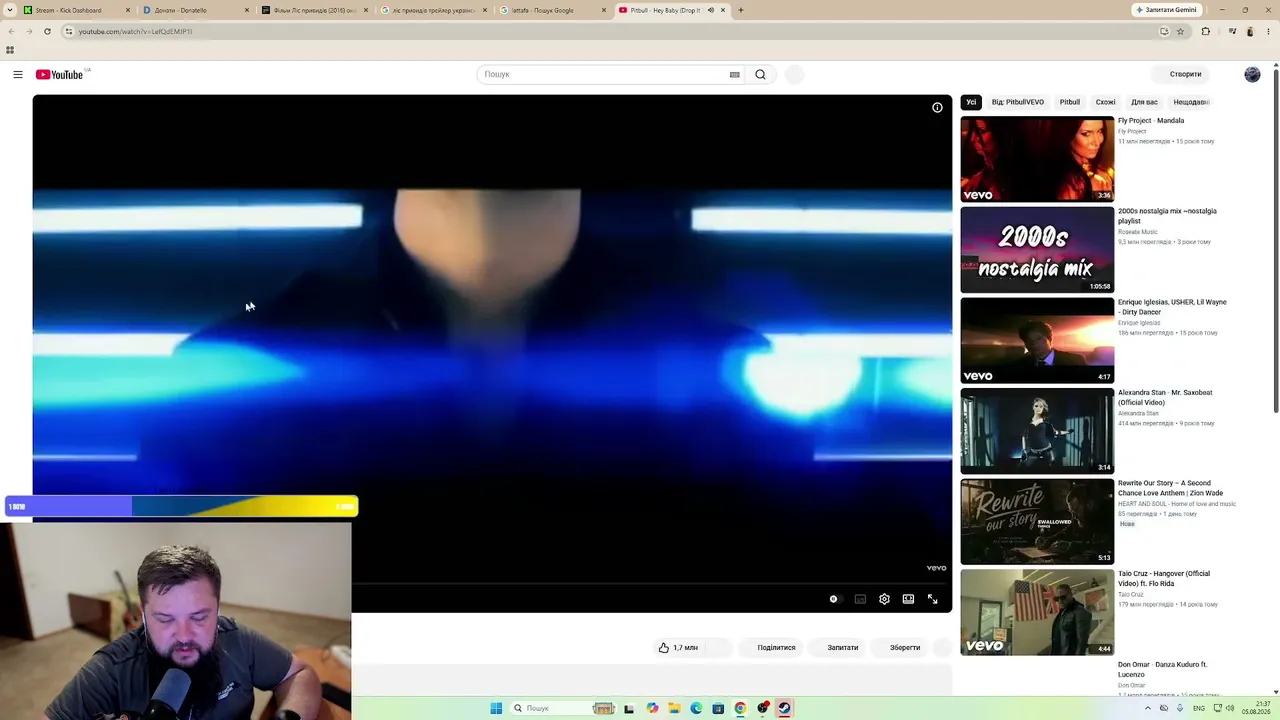
Task: Toggle autoplay switch in the player
Action: point(834,599)
